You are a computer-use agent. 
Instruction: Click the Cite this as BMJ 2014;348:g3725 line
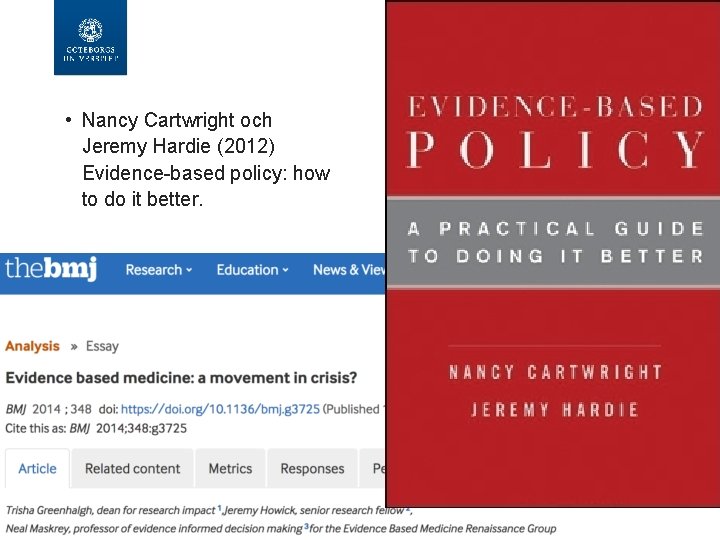click(96, 429)
